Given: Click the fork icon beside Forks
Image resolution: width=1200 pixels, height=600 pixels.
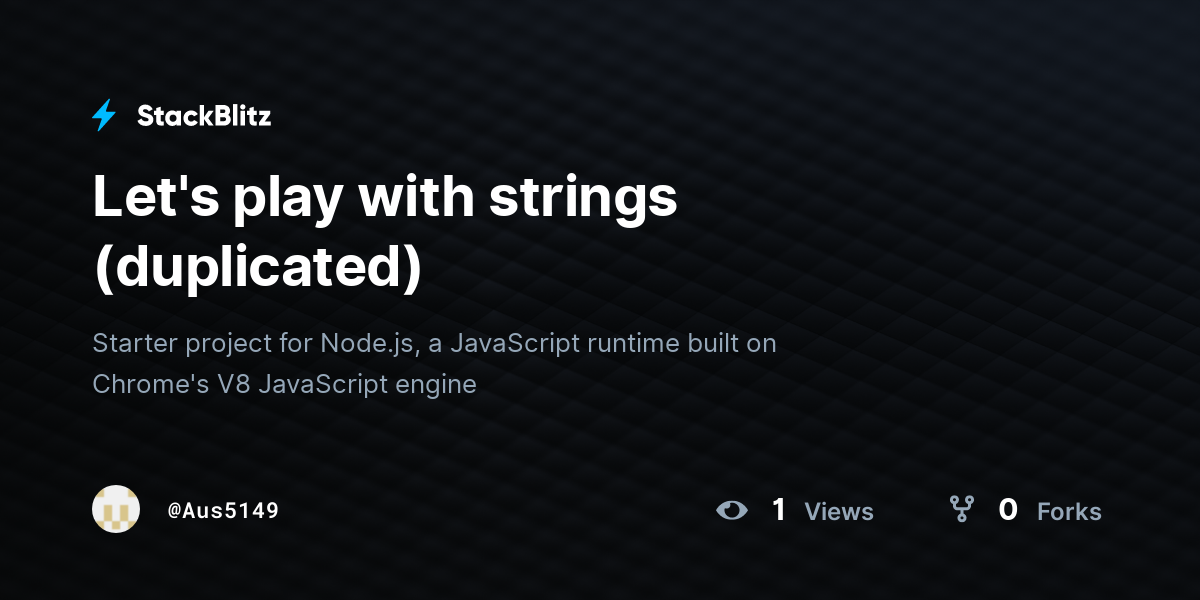Looking at the screenshot, I should pos(961,510).
